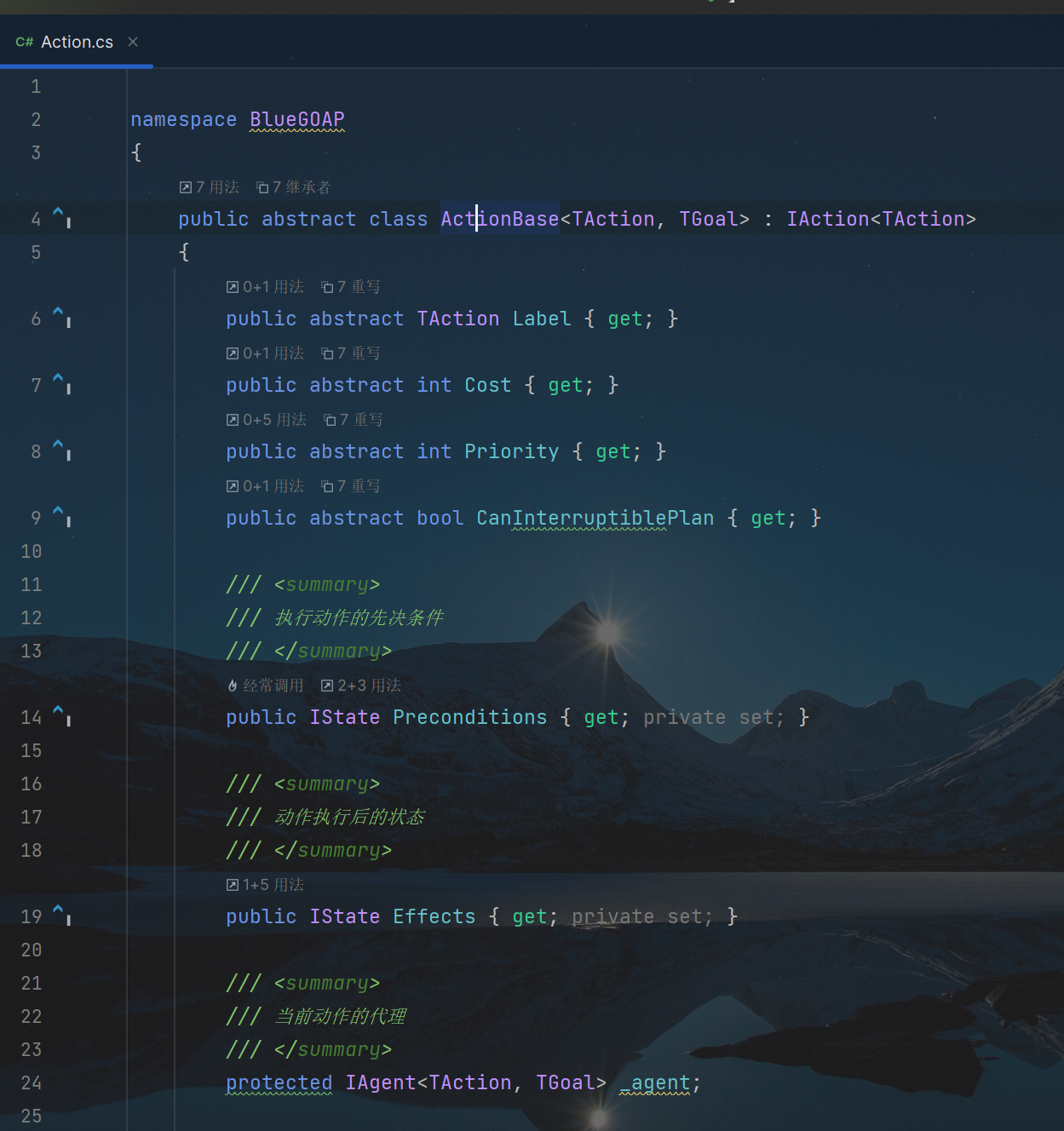
Task: Click the _agent field name
Action: pyautogui.click(x=655, y=1082)
